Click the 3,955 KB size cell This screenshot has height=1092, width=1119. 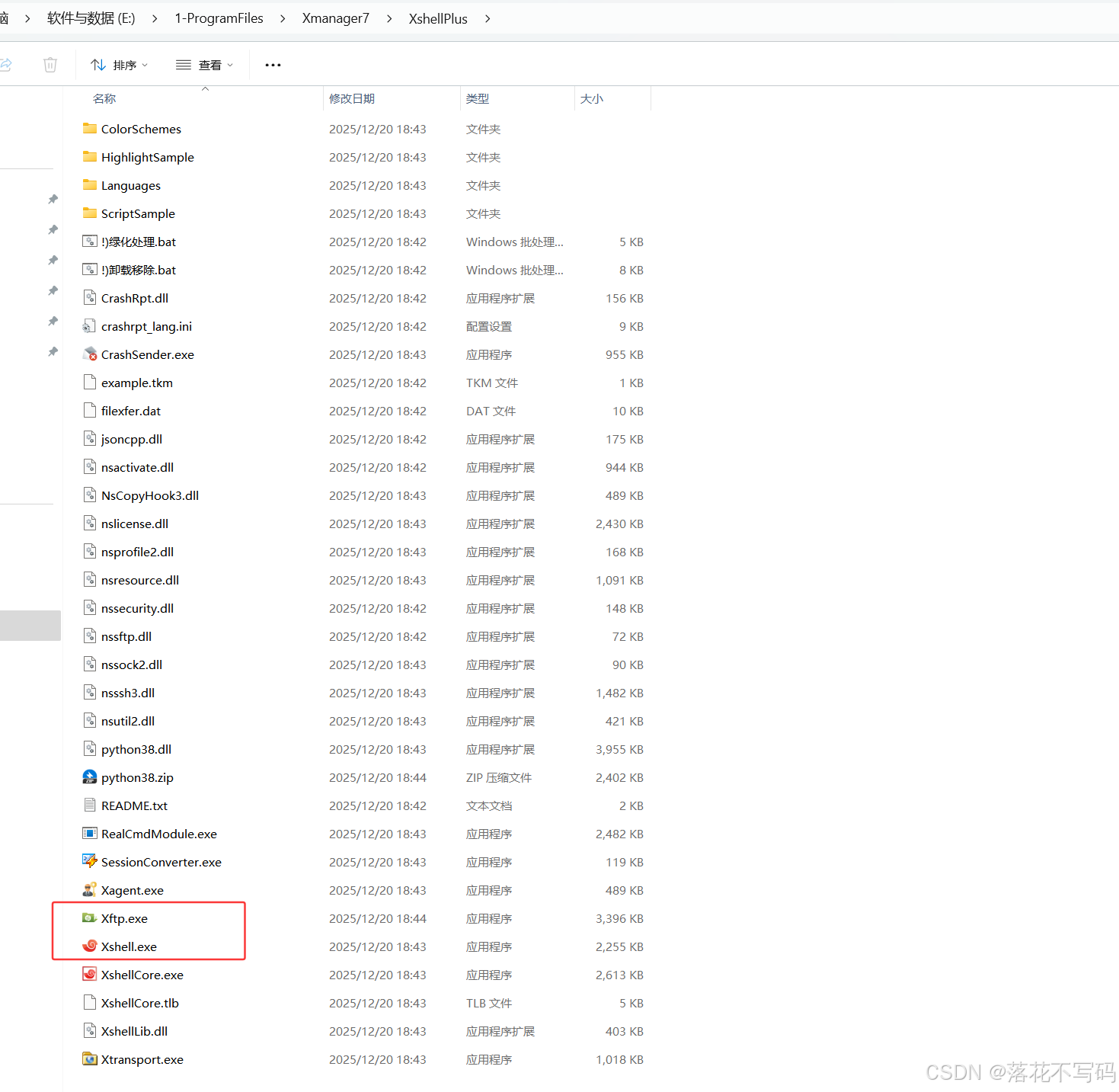click(619, 749)
